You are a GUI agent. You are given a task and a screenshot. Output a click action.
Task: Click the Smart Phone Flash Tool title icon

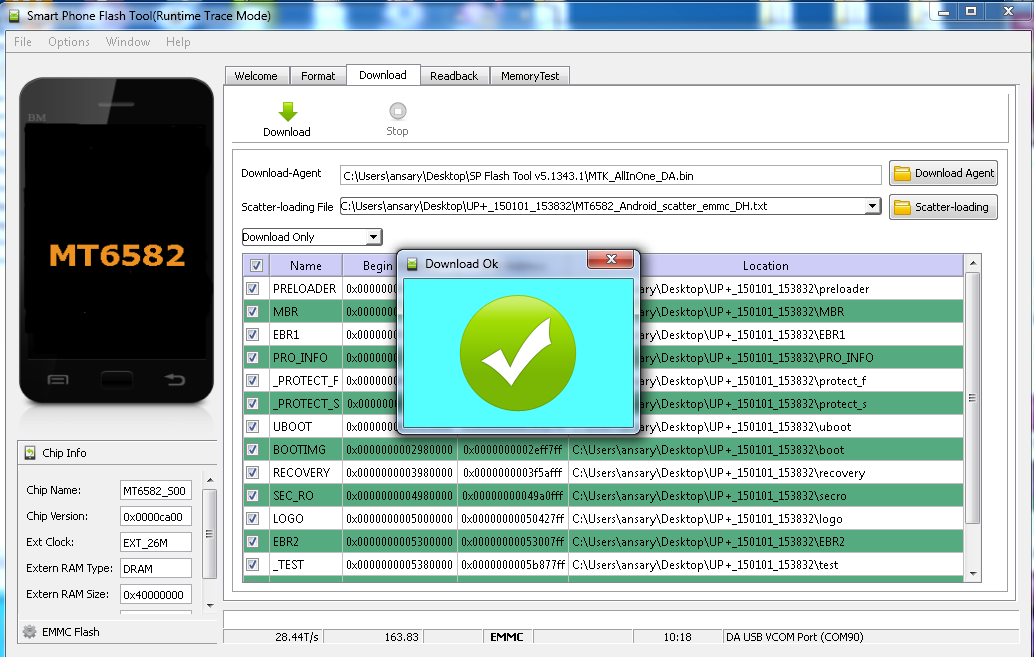[14, 15]
